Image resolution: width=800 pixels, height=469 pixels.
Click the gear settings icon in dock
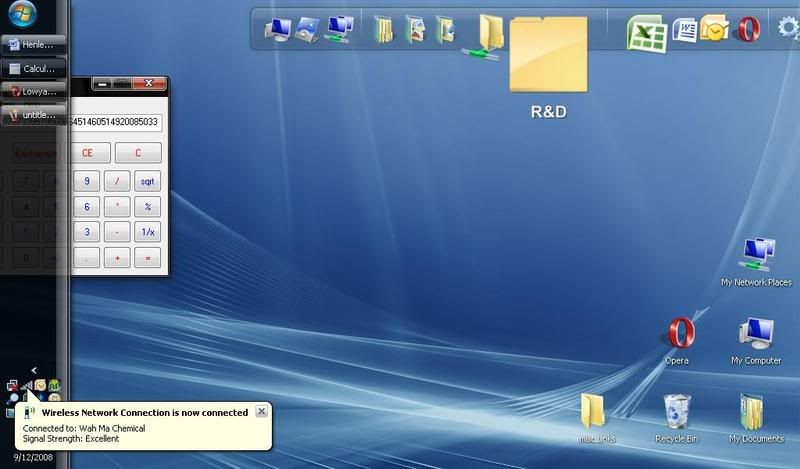pos(783,29)
